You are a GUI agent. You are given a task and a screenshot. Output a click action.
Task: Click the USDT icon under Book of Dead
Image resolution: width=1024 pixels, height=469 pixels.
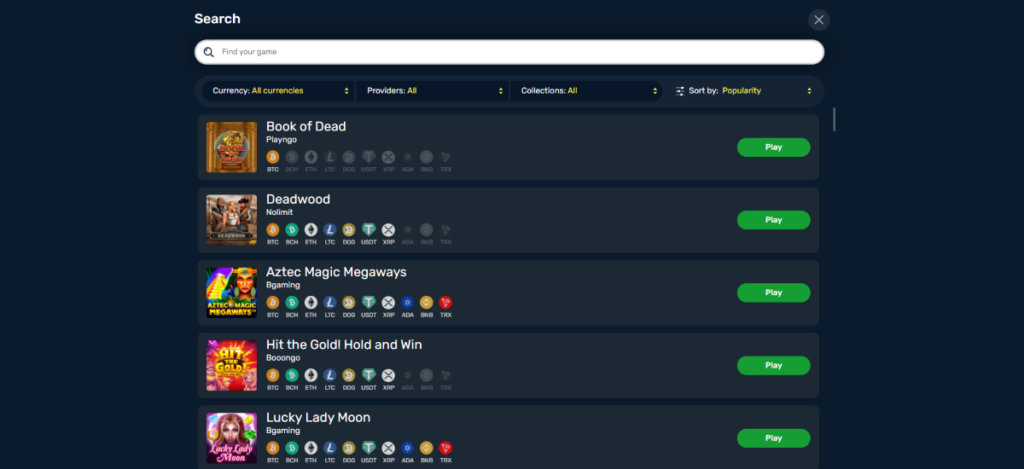click(x=369, y=157)
